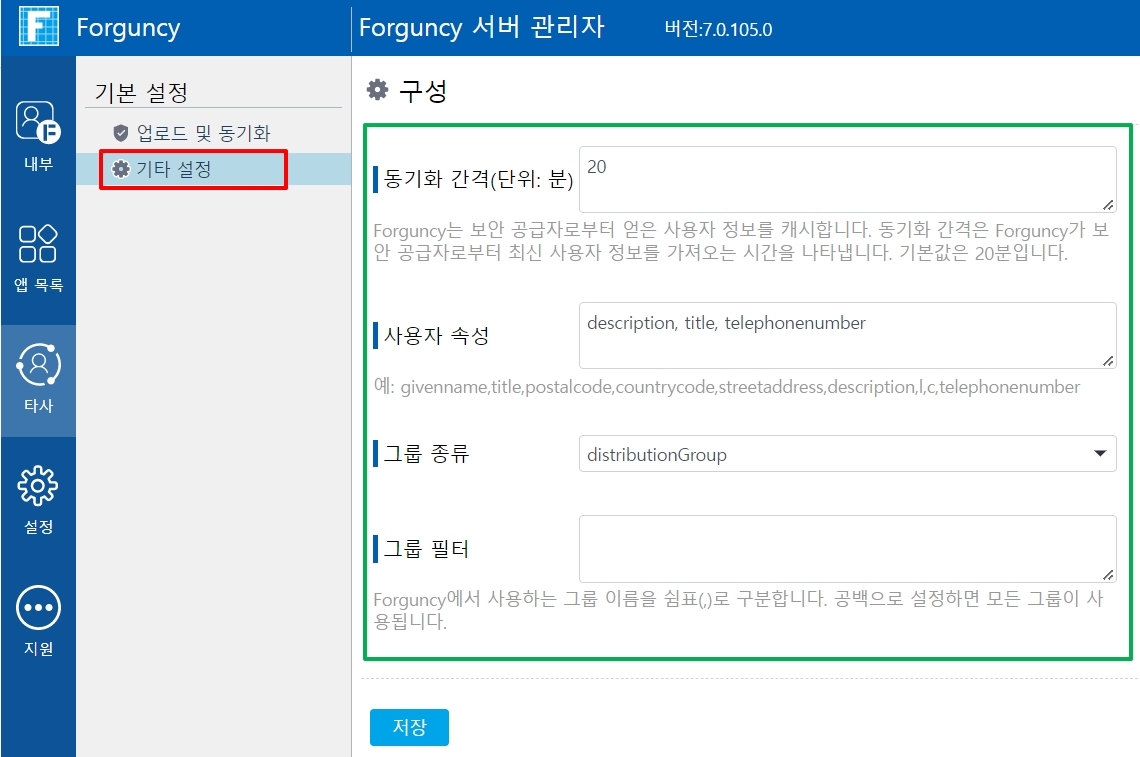
Task: Open the 앱 목록 sidebar icon
Action: point(38,255)
